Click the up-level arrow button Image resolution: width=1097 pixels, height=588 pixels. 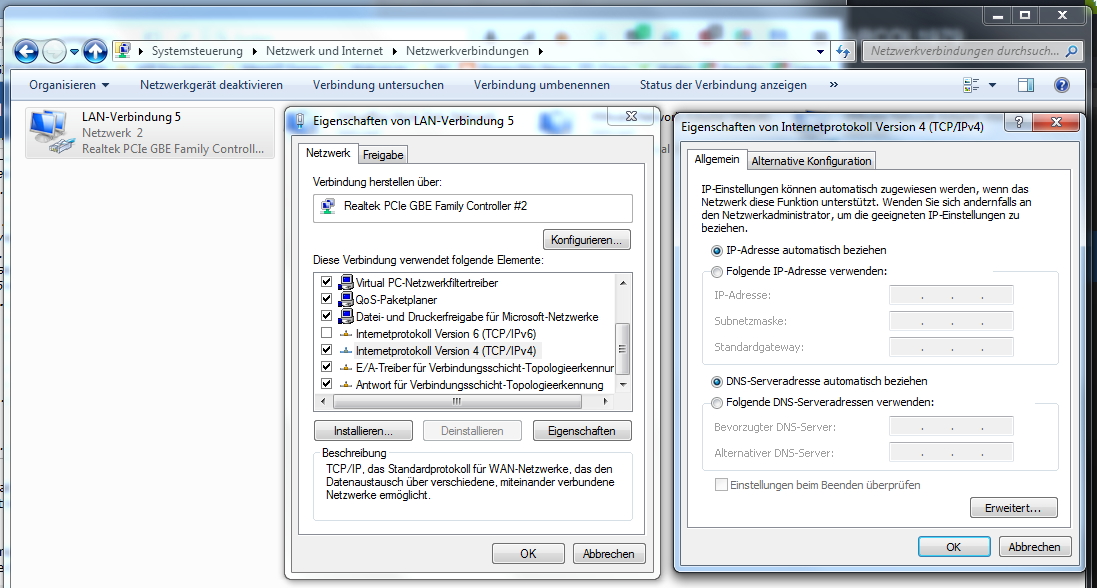click(94, 51)
